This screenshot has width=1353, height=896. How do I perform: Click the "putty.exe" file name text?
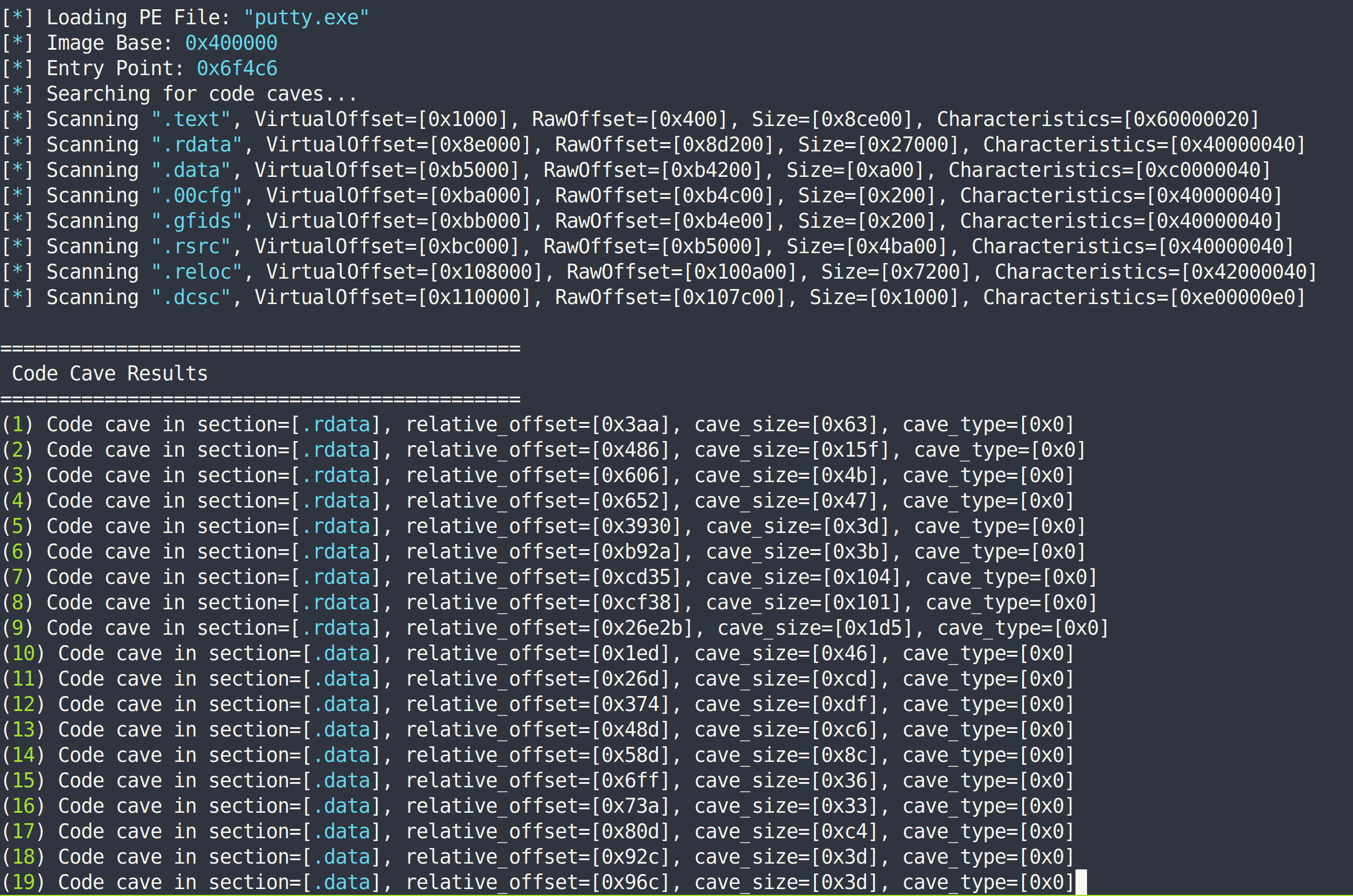point(306,17)
